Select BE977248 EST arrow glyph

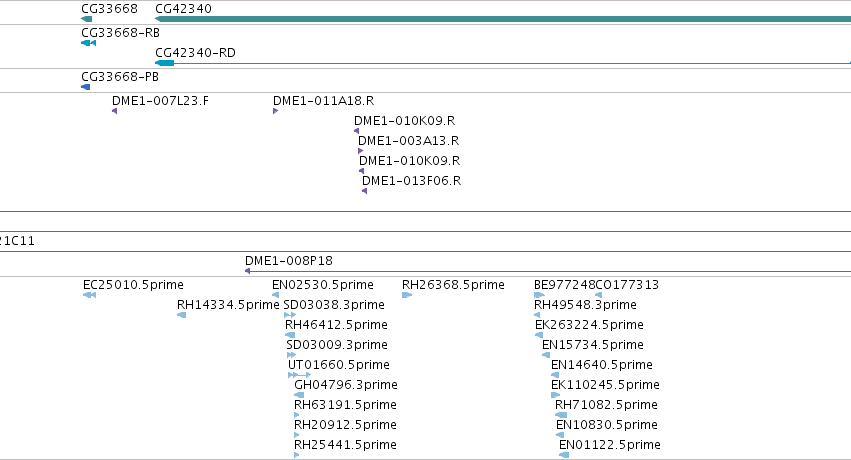(x=539, y=295)
